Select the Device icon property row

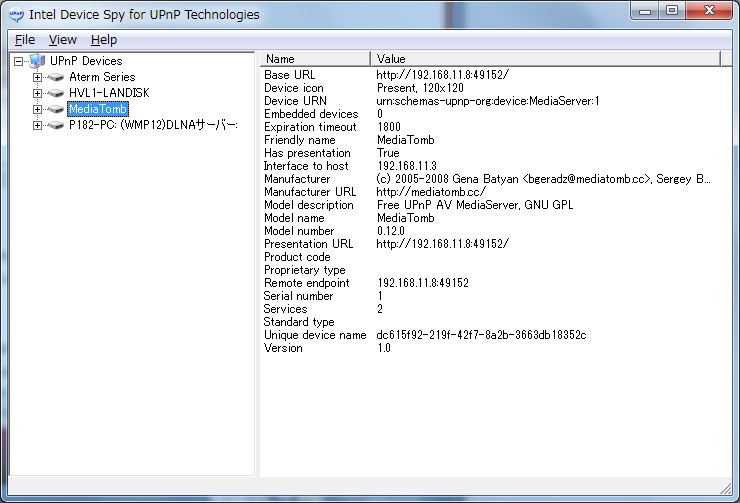(491, 88)
